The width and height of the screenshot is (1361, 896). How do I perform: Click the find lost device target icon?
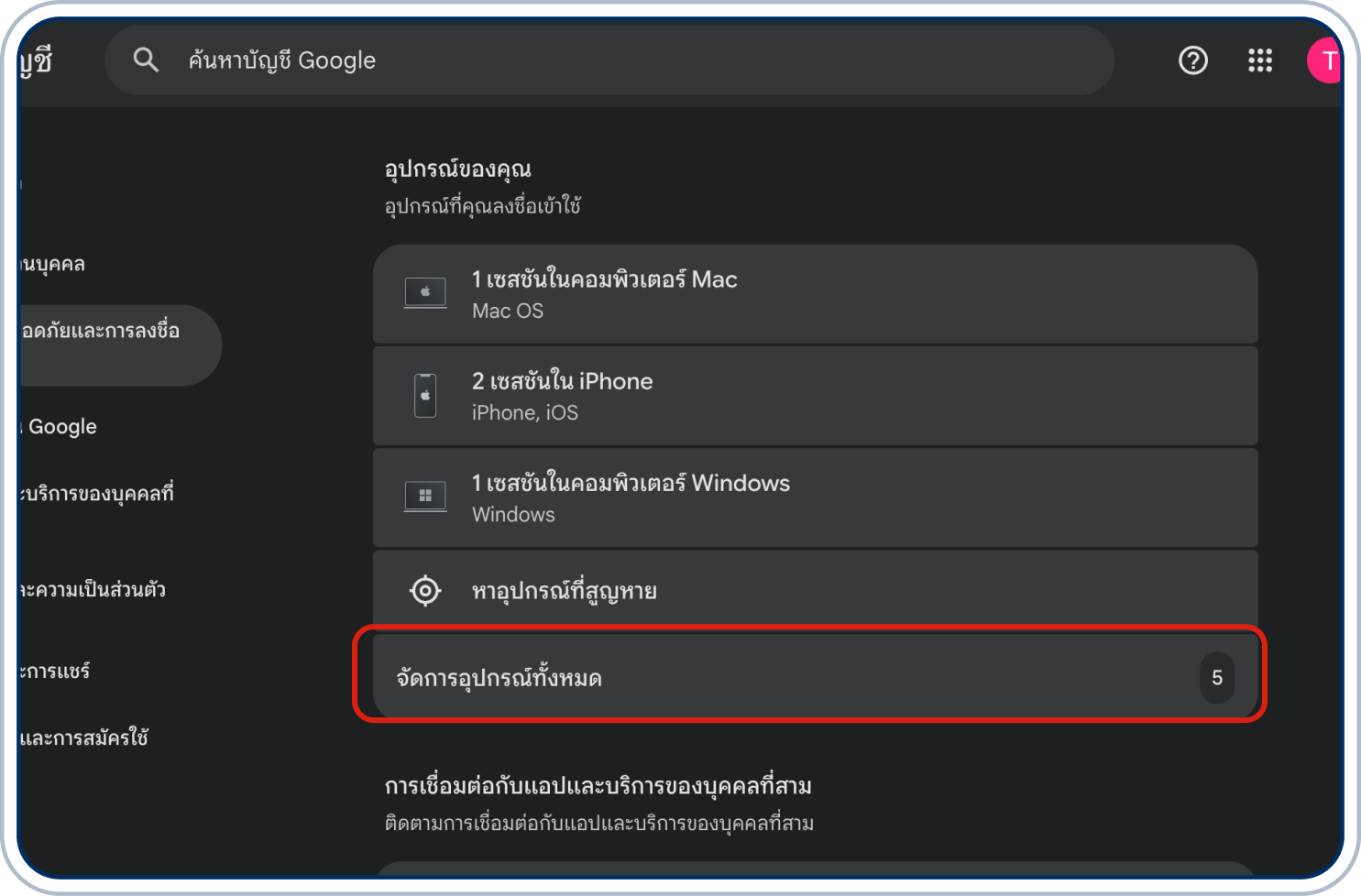pos(425,591)
